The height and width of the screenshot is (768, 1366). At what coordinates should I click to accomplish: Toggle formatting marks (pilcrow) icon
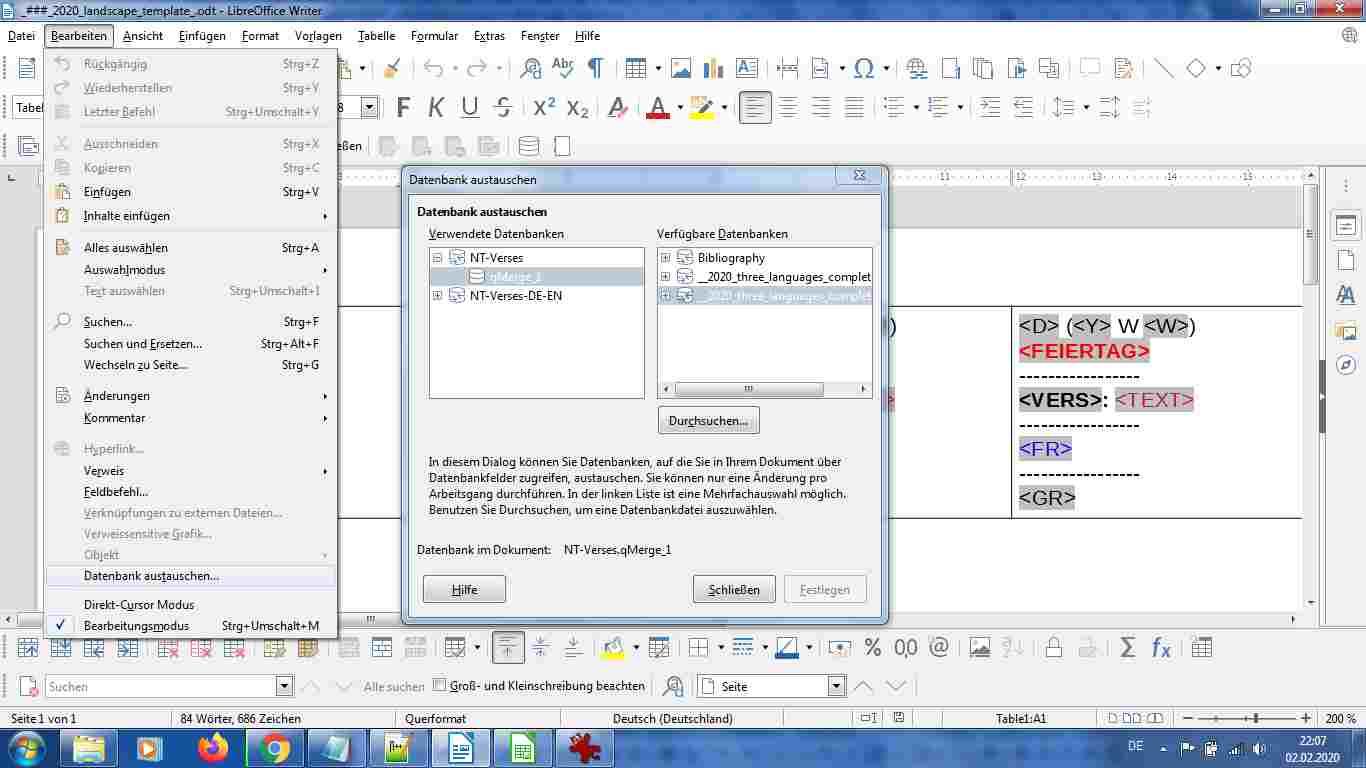(x=595, y=68)
